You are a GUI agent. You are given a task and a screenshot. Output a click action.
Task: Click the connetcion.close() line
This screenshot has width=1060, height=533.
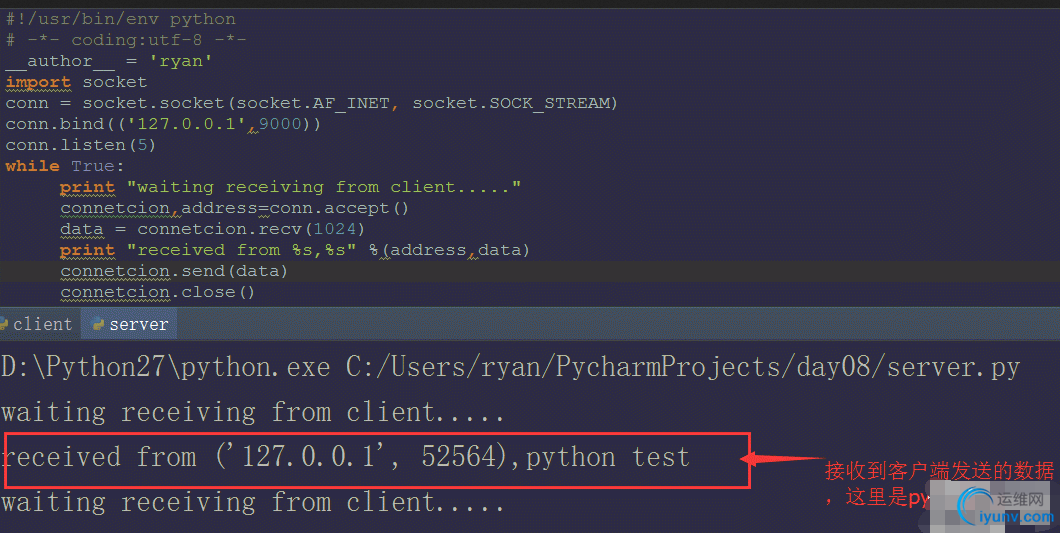pyautogui.click(x=157, y=292)
